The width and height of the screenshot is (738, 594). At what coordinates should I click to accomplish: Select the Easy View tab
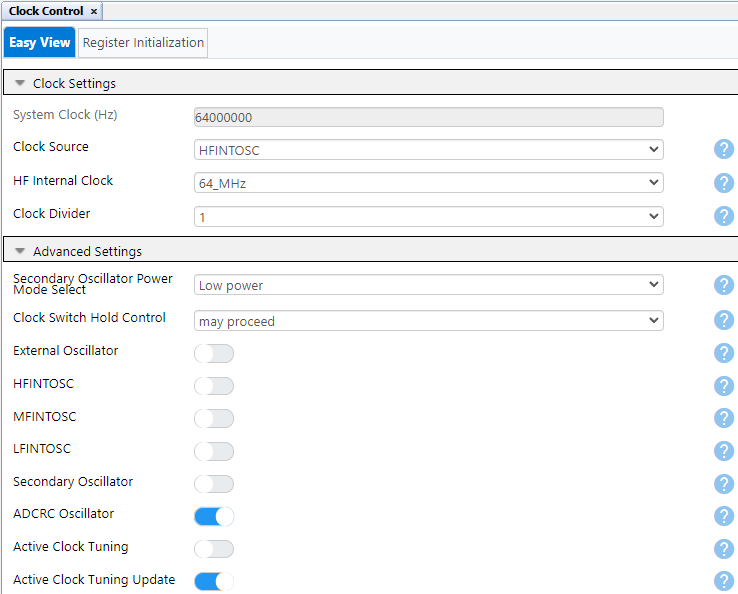coord(40,42)
